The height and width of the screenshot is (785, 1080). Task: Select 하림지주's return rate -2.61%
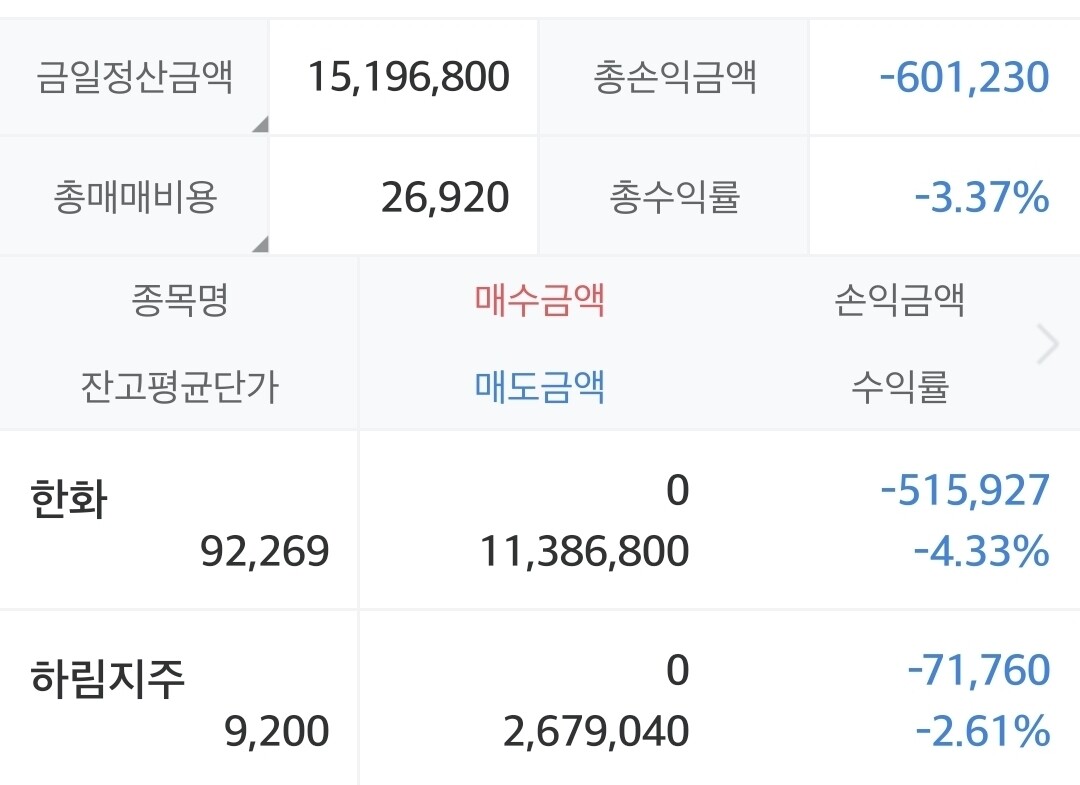point(982,731)
